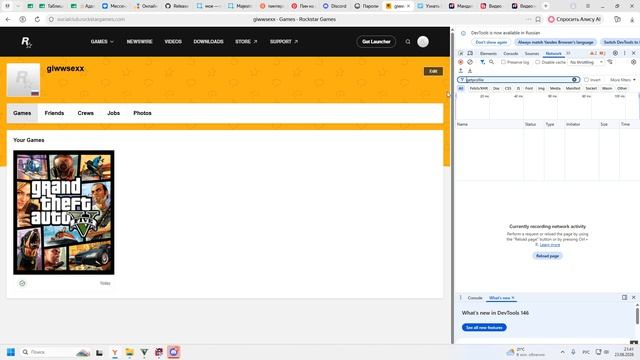Clear the filter text with the X icon

pyautogui.click(x=574, y=80)
